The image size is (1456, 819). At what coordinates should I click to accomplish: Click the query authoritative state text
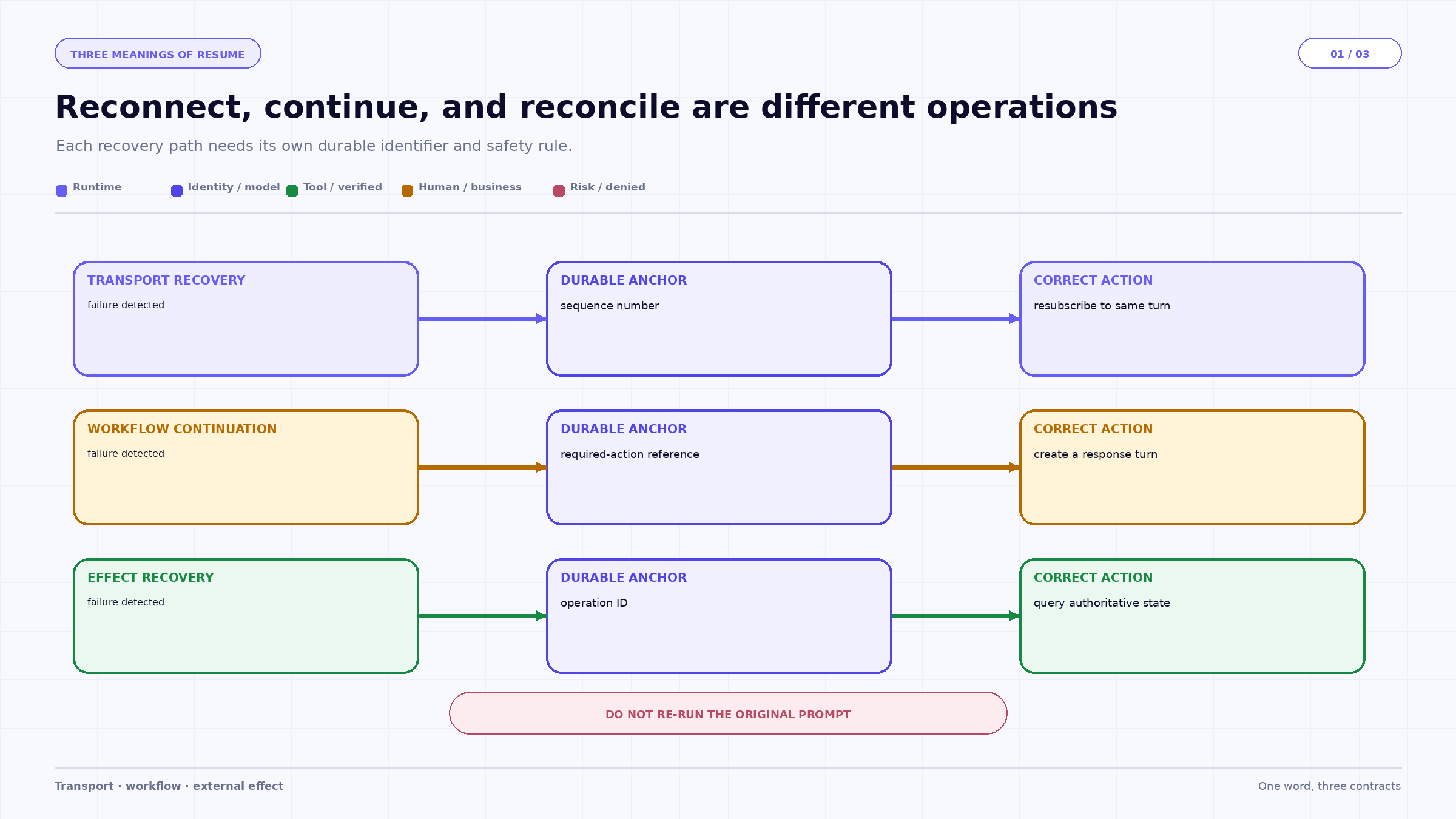[x=1102, y=603]
